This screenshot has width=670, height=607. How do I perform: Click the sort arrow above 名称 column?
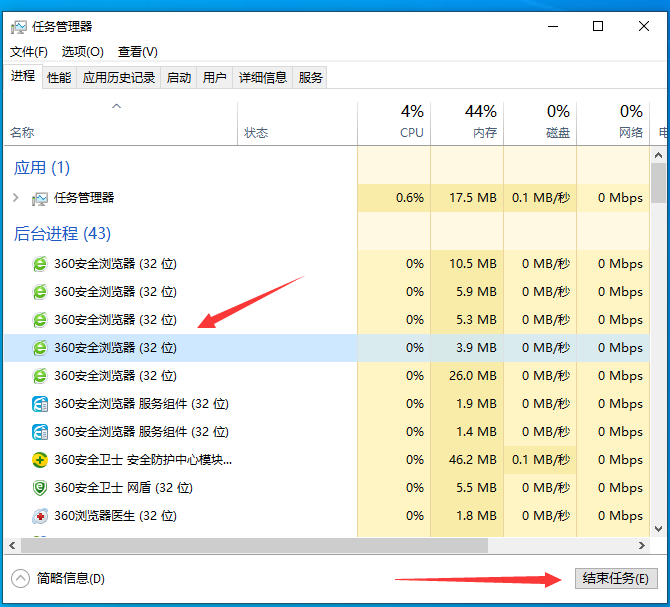pyautogui.click(x=116, y=106)
